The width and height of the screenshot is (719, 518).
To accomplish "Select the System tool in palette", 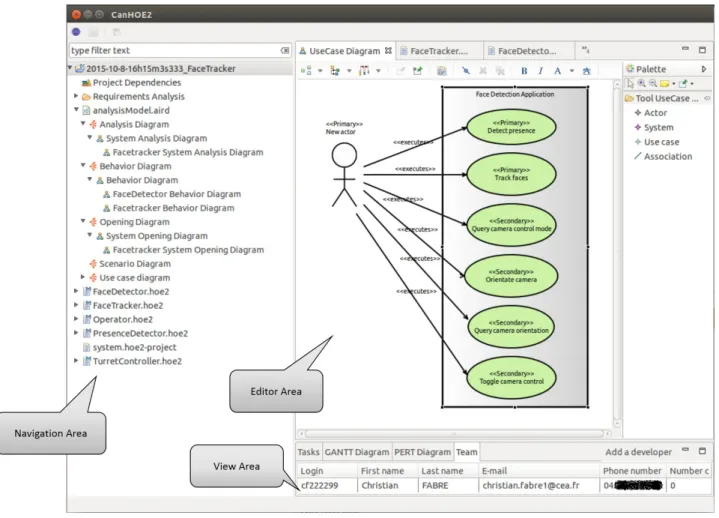I will 654,127.
